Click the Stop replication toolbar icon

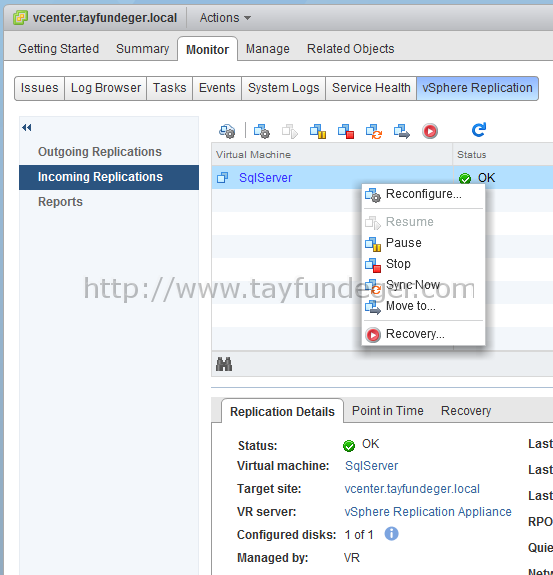coord(346,131)
